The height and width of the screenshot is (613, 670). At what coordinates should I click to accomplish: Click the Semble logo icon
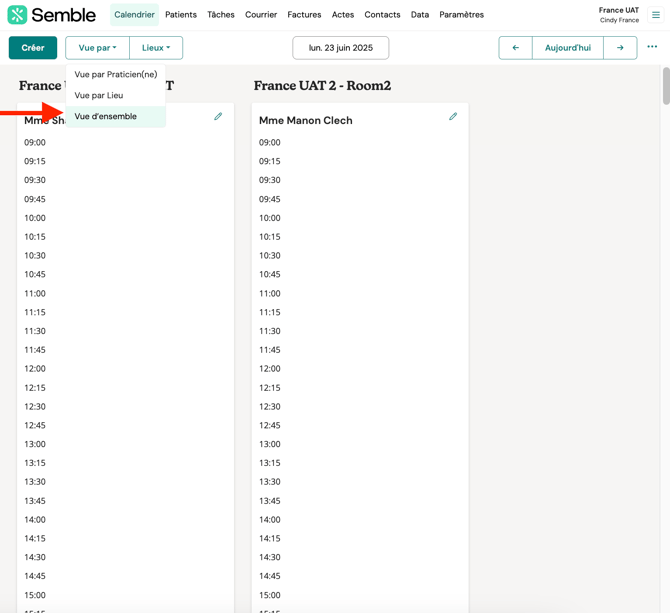click(x=17, y=15)
